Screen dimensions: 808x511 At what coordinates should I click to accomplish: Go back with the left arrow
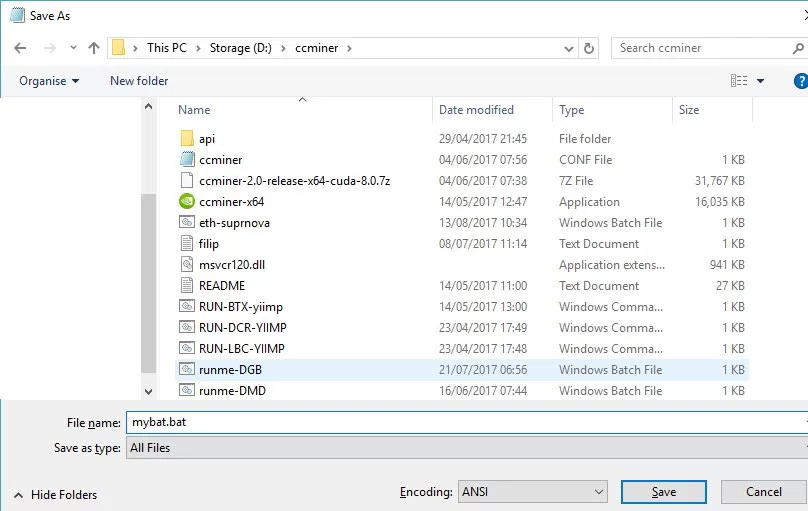tap(20, 48)
